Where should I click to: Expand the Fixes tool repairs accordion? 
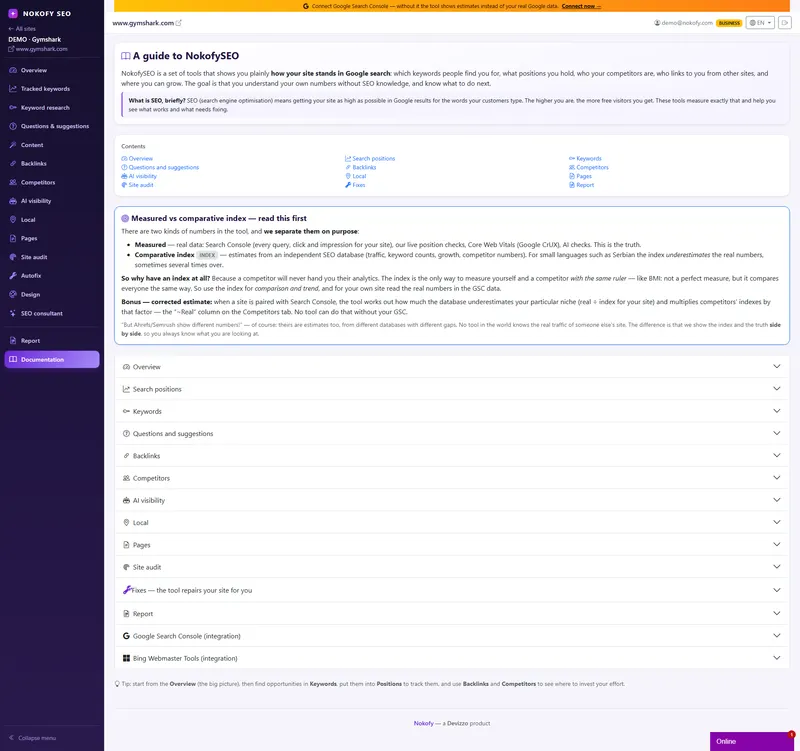point(452,590)
